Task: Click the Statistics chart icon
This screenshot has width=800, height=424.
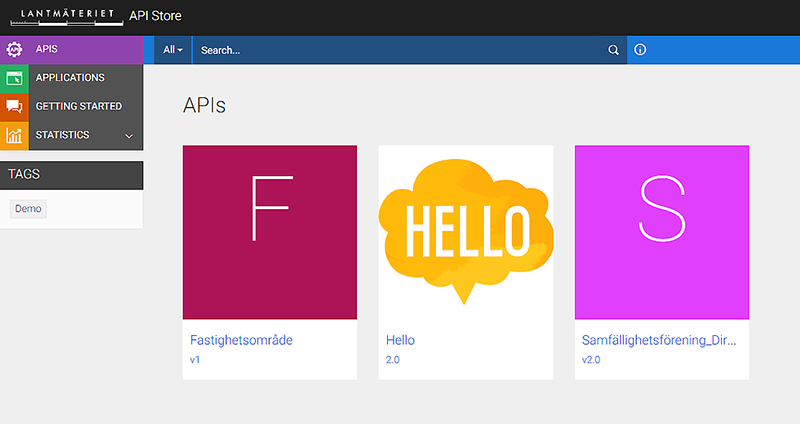Action: (x=14, y=135)
